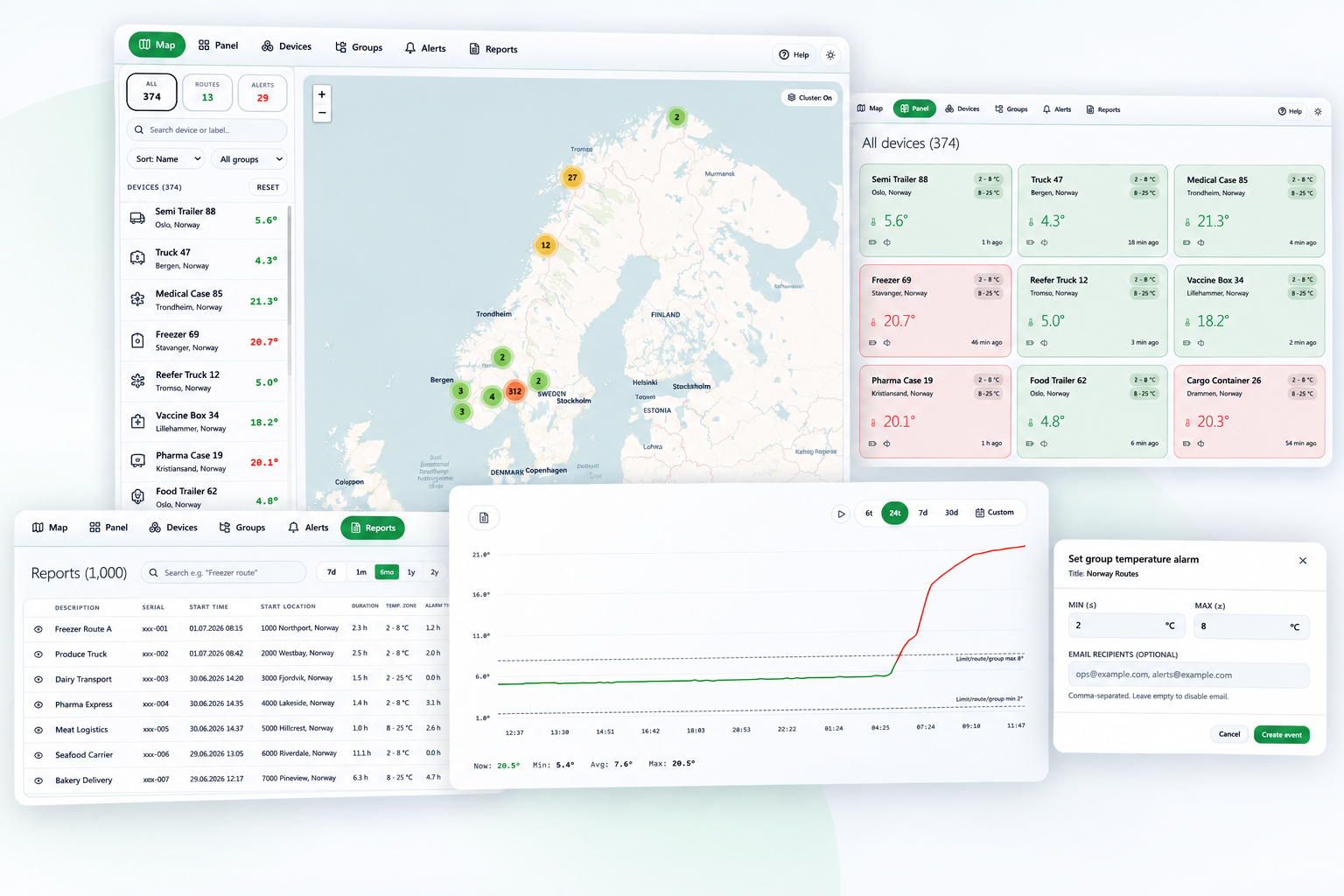Click the Search device or label field
This screenshot has width=1344, height=896.
coord(206,130)
